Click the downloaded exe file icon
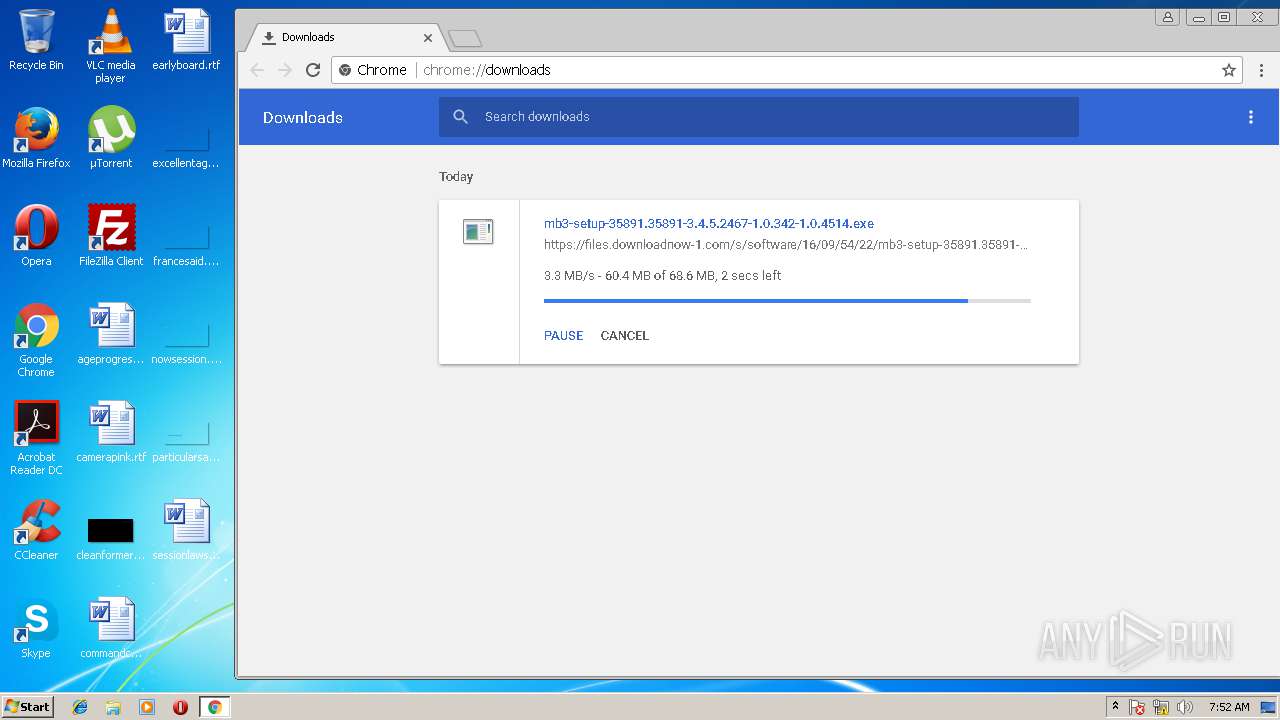1280x720 pixels. click(478, 232)
